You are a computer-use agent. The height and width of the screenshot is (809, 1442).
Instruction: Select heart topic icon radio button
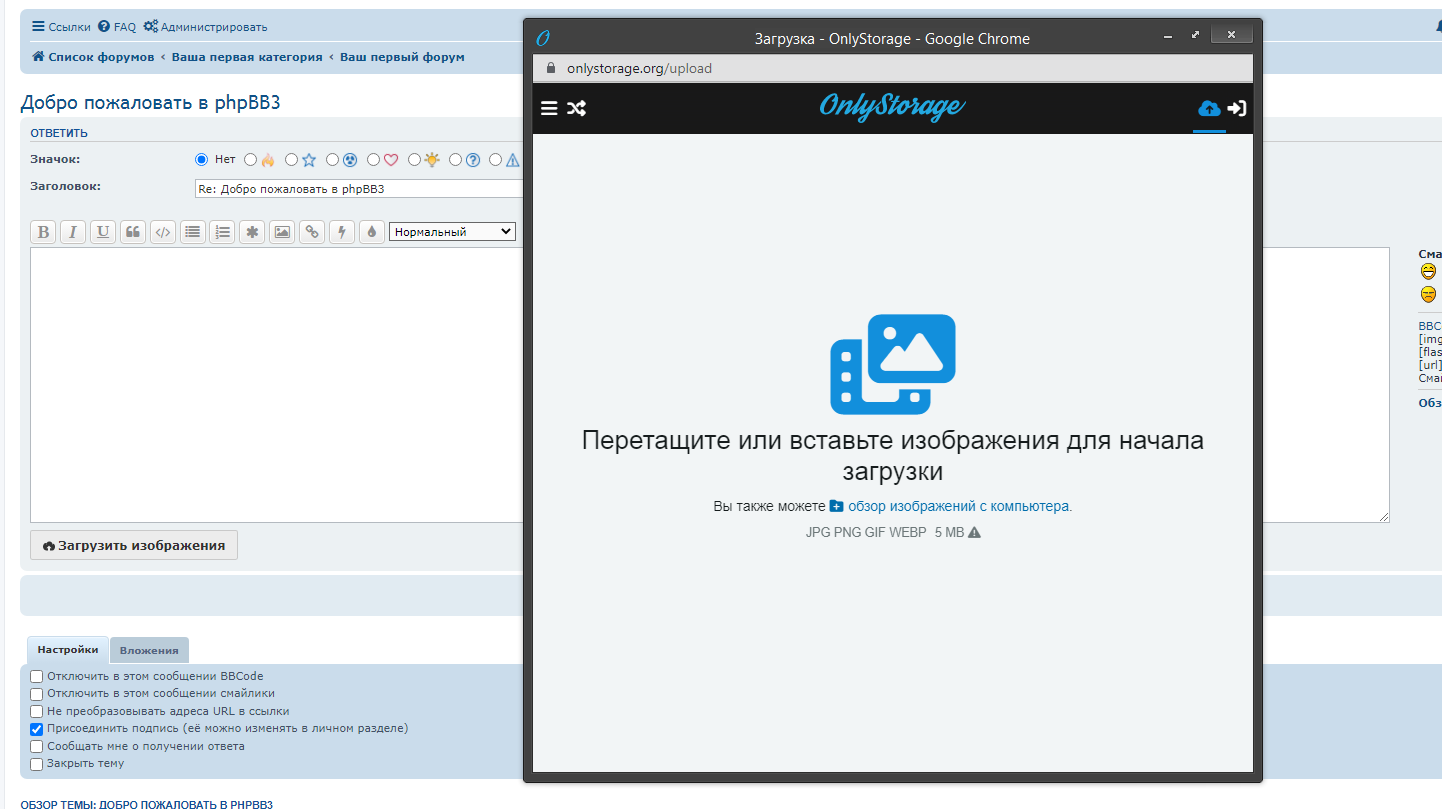point(374,159)
